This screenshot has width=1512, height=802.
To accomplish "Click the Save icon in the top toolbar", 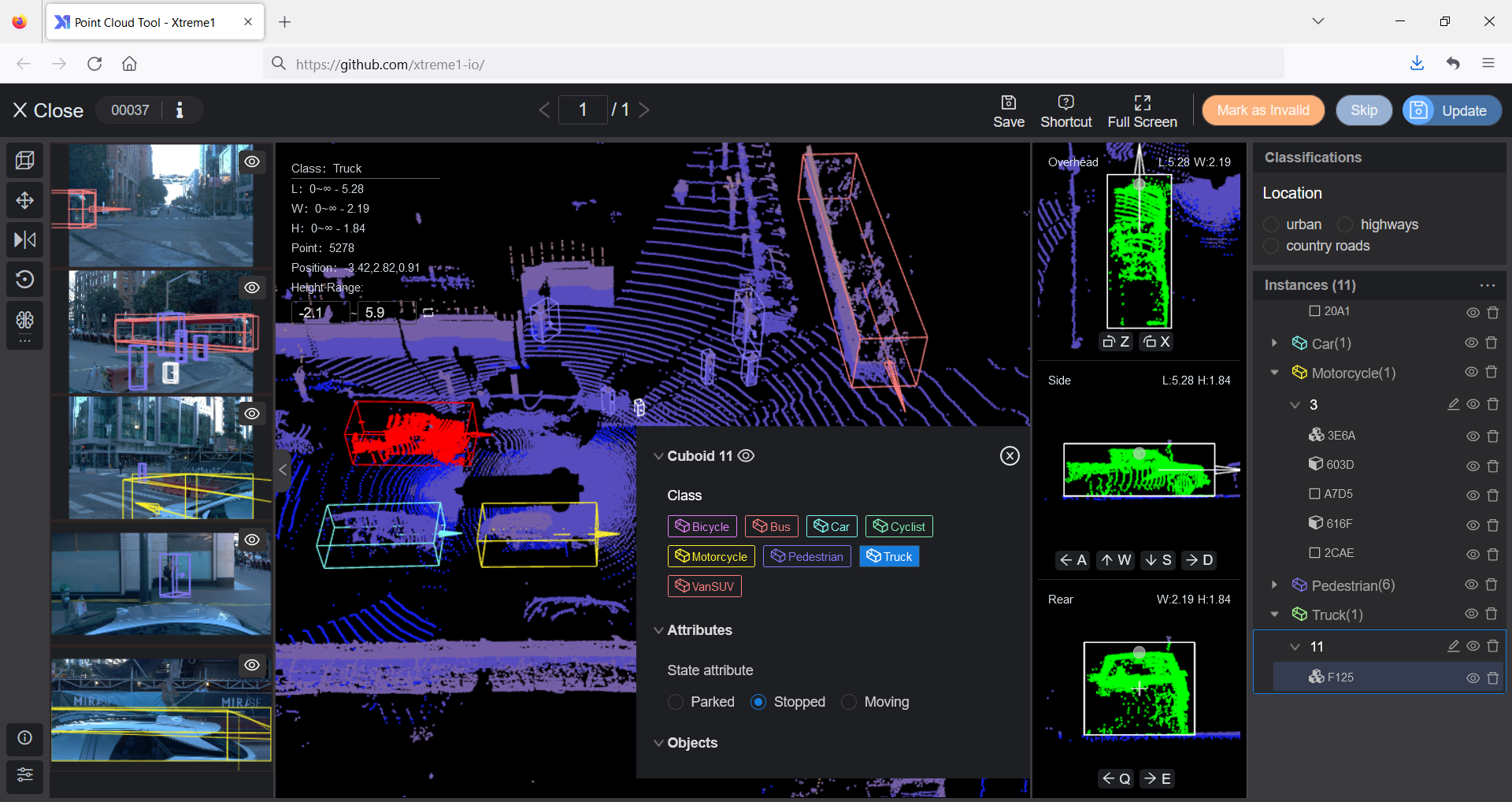I will coord(1009,110).
